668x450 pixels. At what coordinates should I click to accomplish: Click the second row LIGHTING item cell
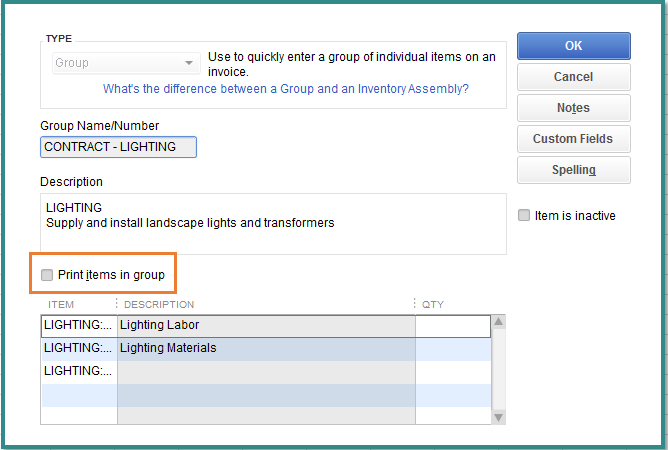79,348
